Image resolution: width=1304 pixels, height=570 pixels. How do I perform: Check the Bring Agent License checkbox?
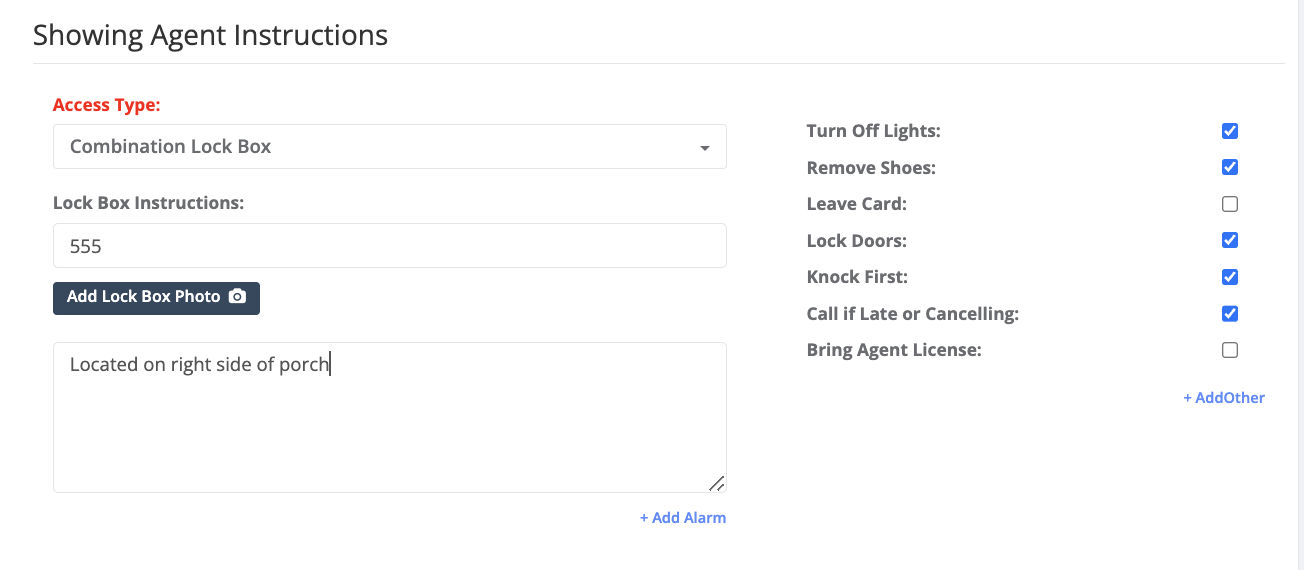pyautogui.click(x=1230, y=350)
